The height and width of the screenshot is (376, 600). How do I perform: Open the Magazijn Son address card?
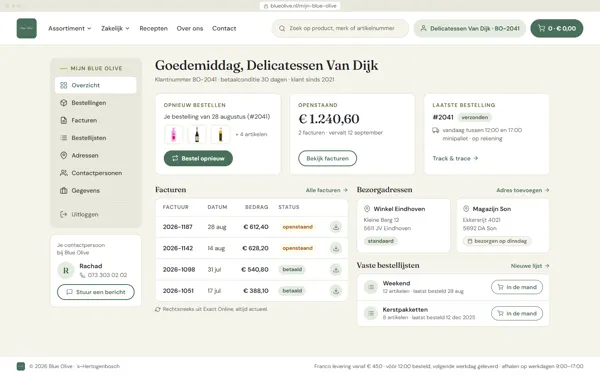pos(503,225)
